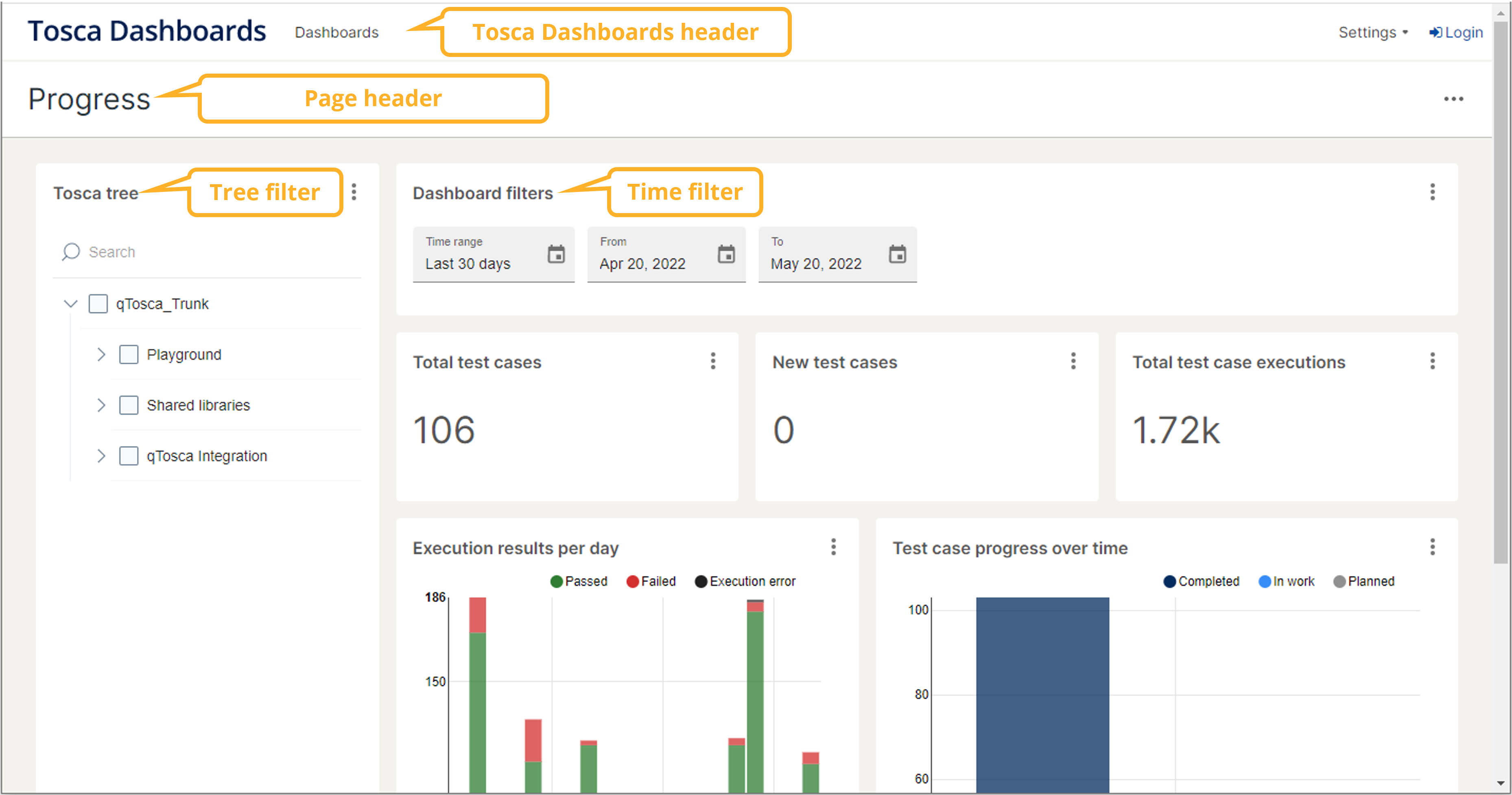Click the Login arrow icon
The height and width of the screenshot is (795, 1512).
(1435, 32)
